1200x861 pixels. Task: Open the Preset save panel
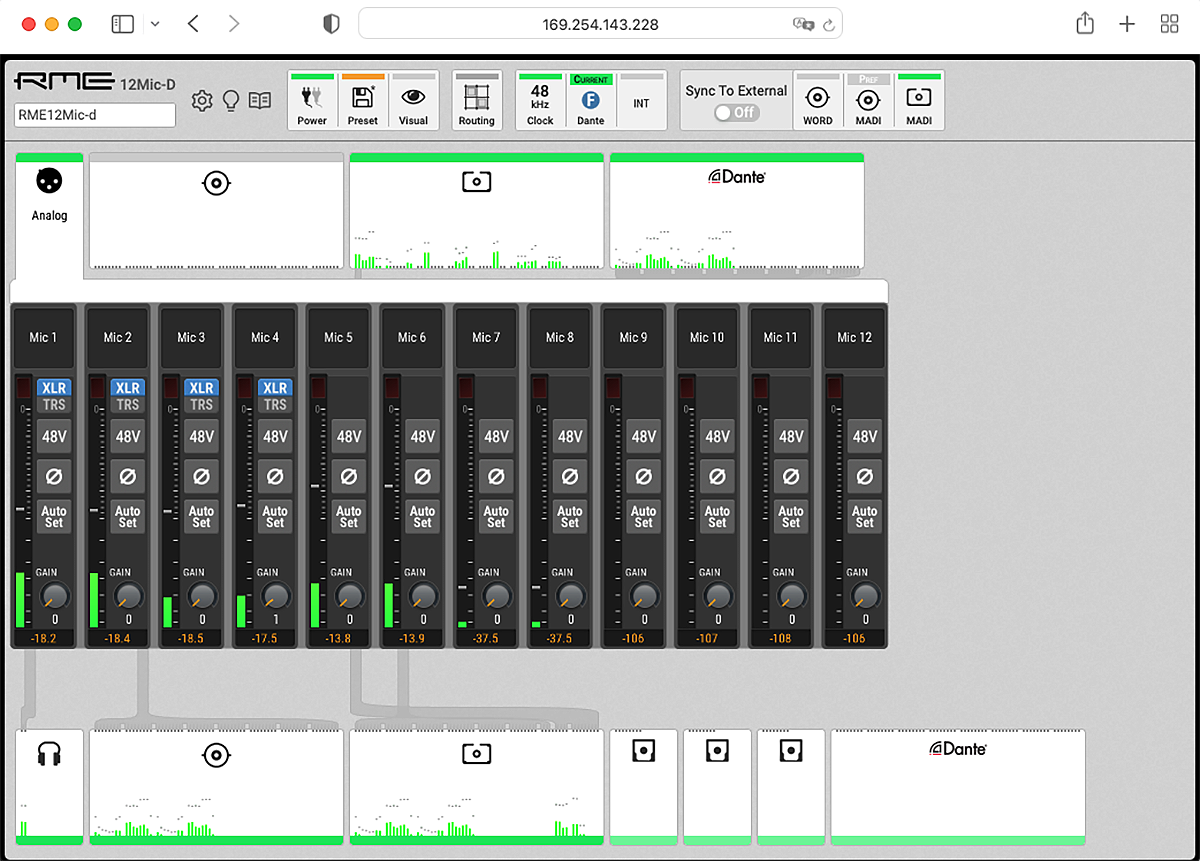click(x=363, y=100)
